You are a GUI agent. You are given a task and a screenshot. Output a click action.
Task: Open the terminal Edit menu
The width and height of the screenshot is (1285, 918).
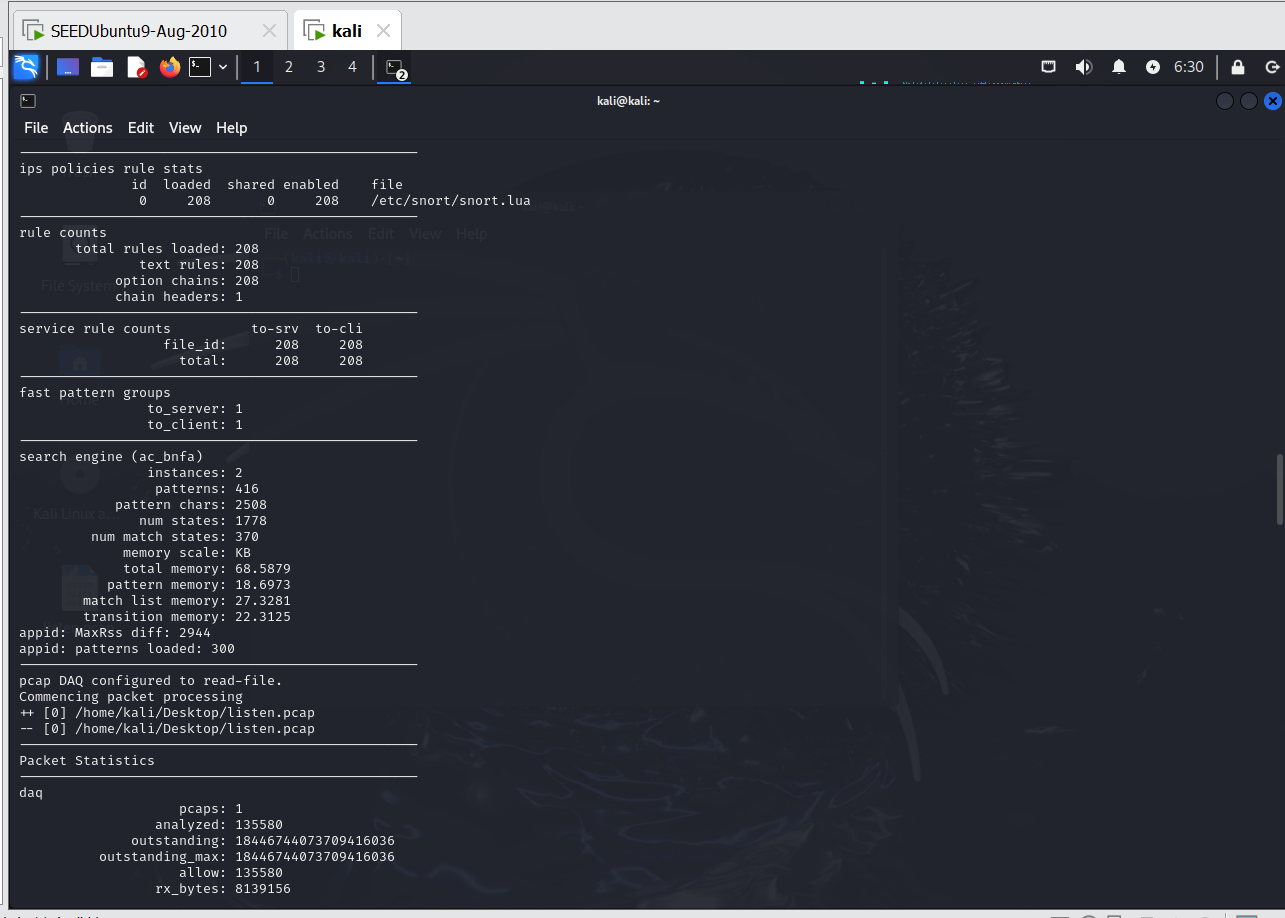coord(141,128)
